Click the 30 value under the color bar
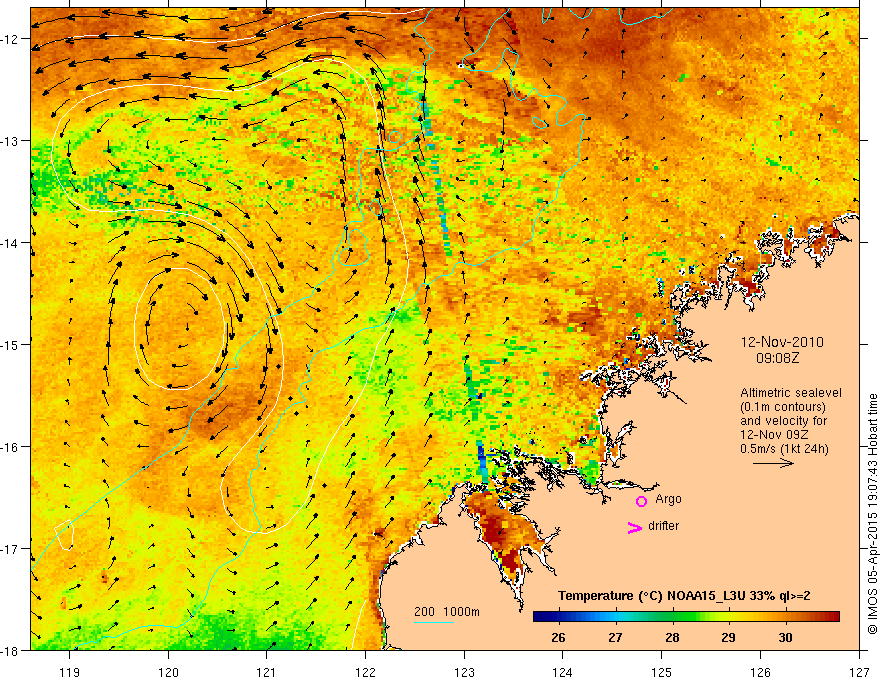 coord(785,637)
